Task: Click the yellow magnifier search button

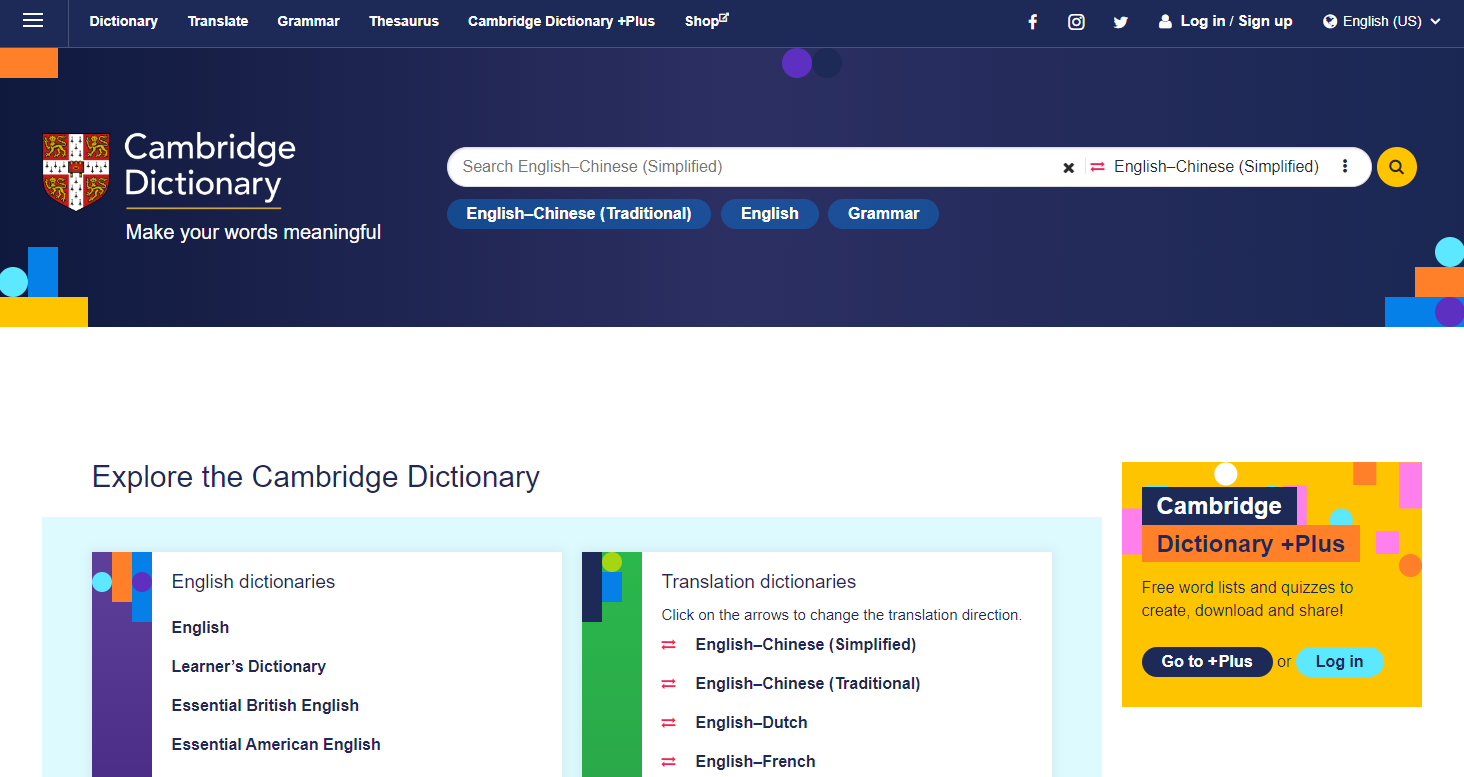Action: (1397, 167)
